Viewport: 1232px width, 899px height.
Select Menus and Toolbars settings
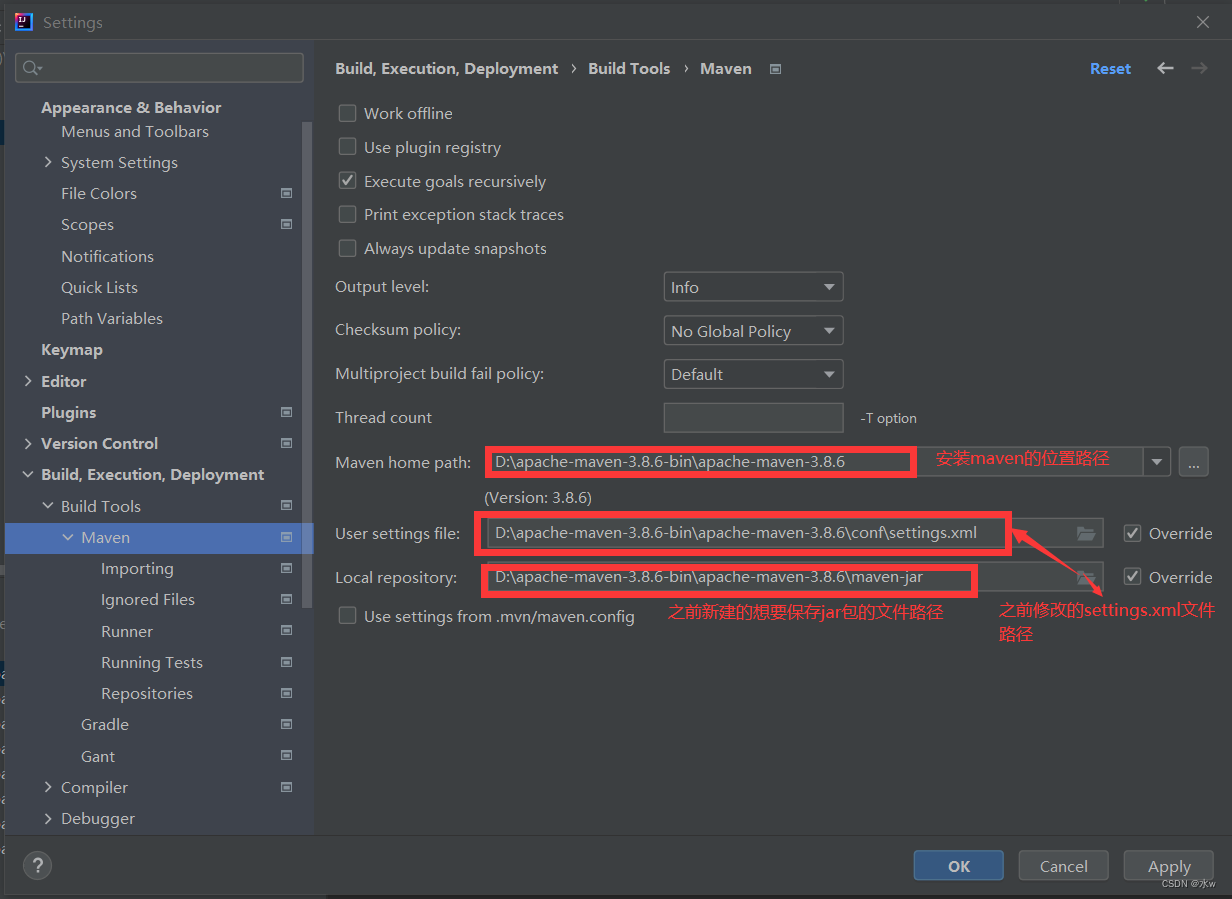point(135,131)
